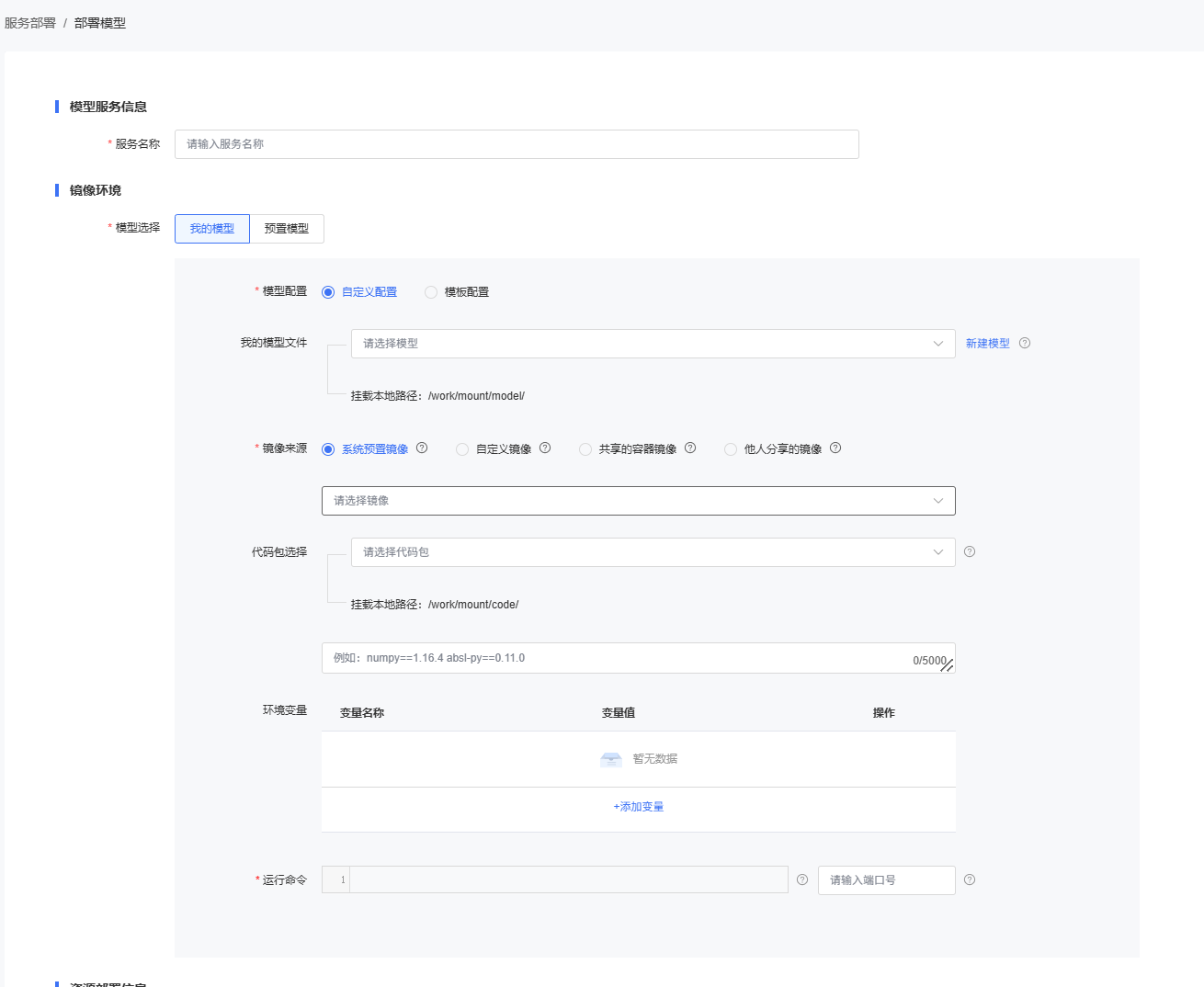
Task: Click help icon after 运行命令 field
Action: click(x=802, y=879)
